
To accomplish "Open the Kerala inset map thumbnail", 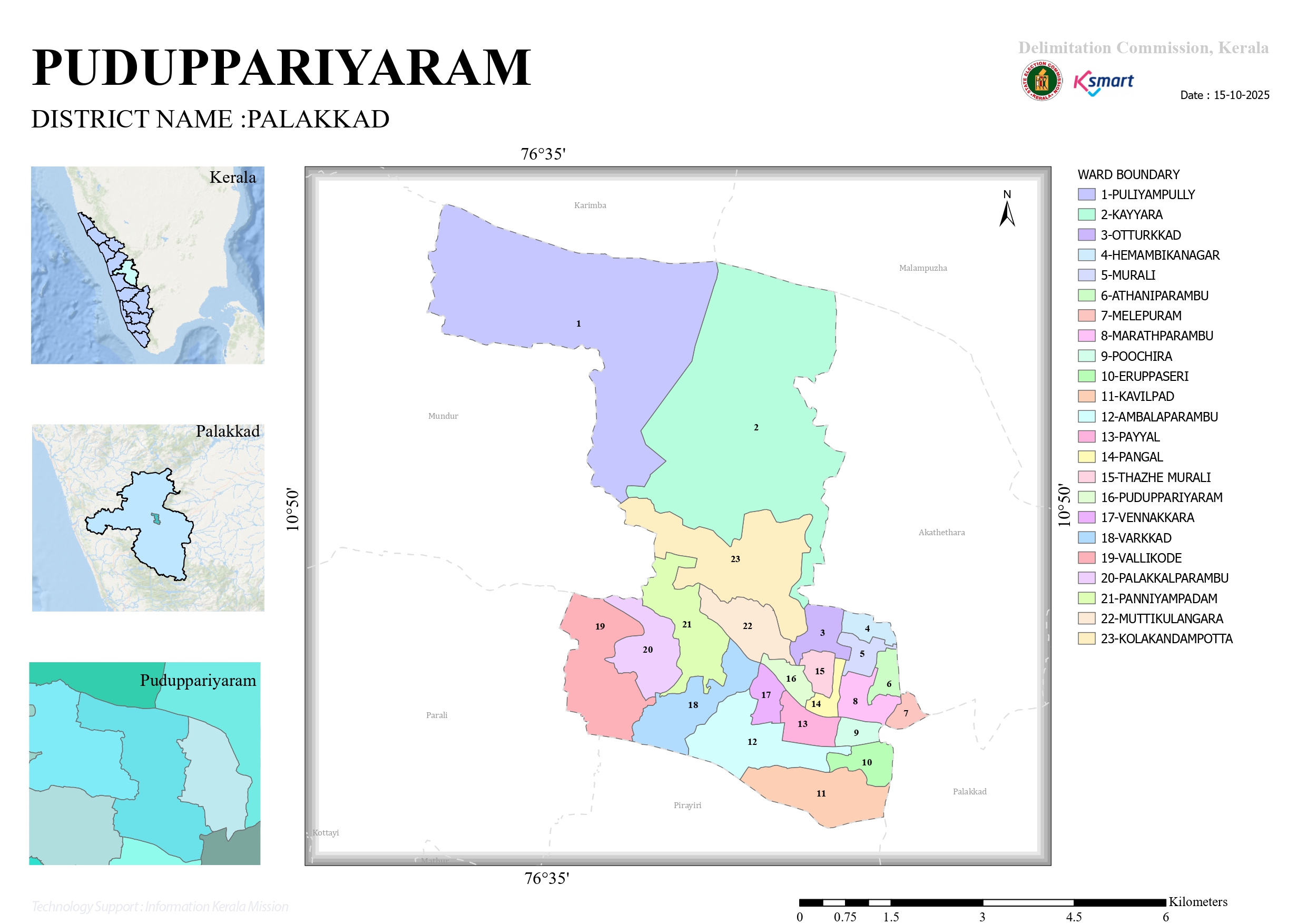I will point(148,266).
